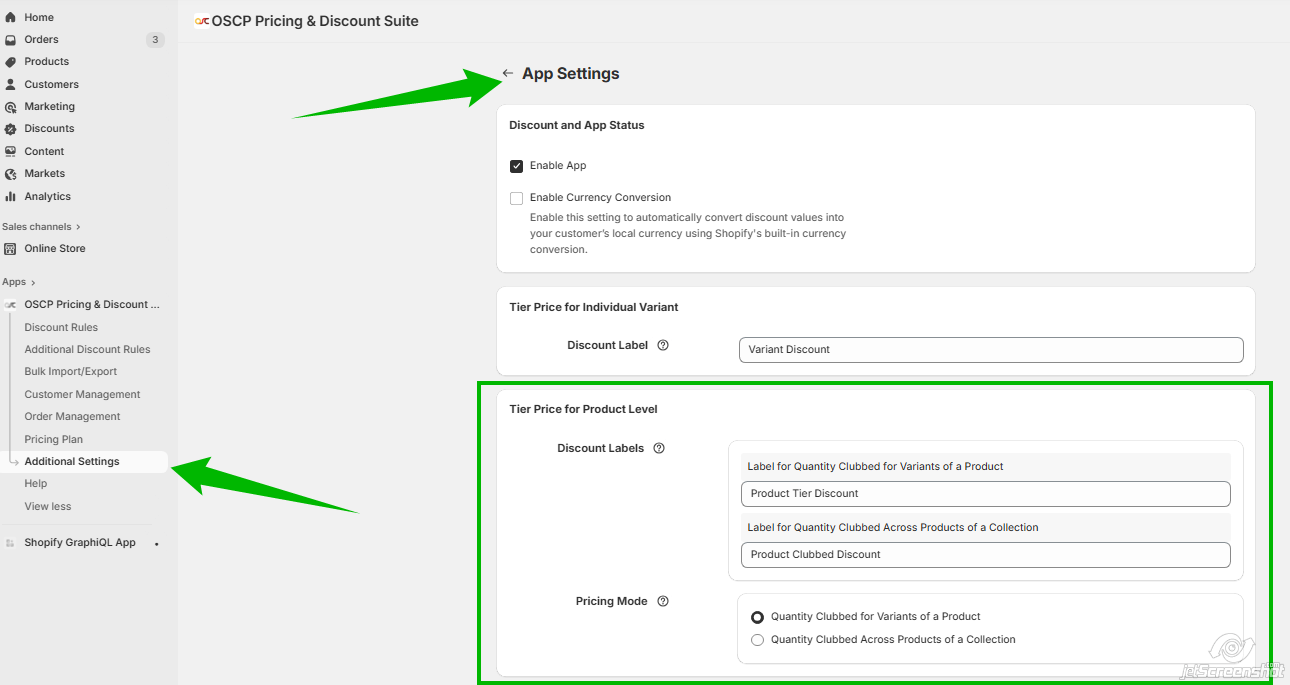1290x685 pixels.
Task: Click the Orders inbox icon
Action: coord(11,40)
